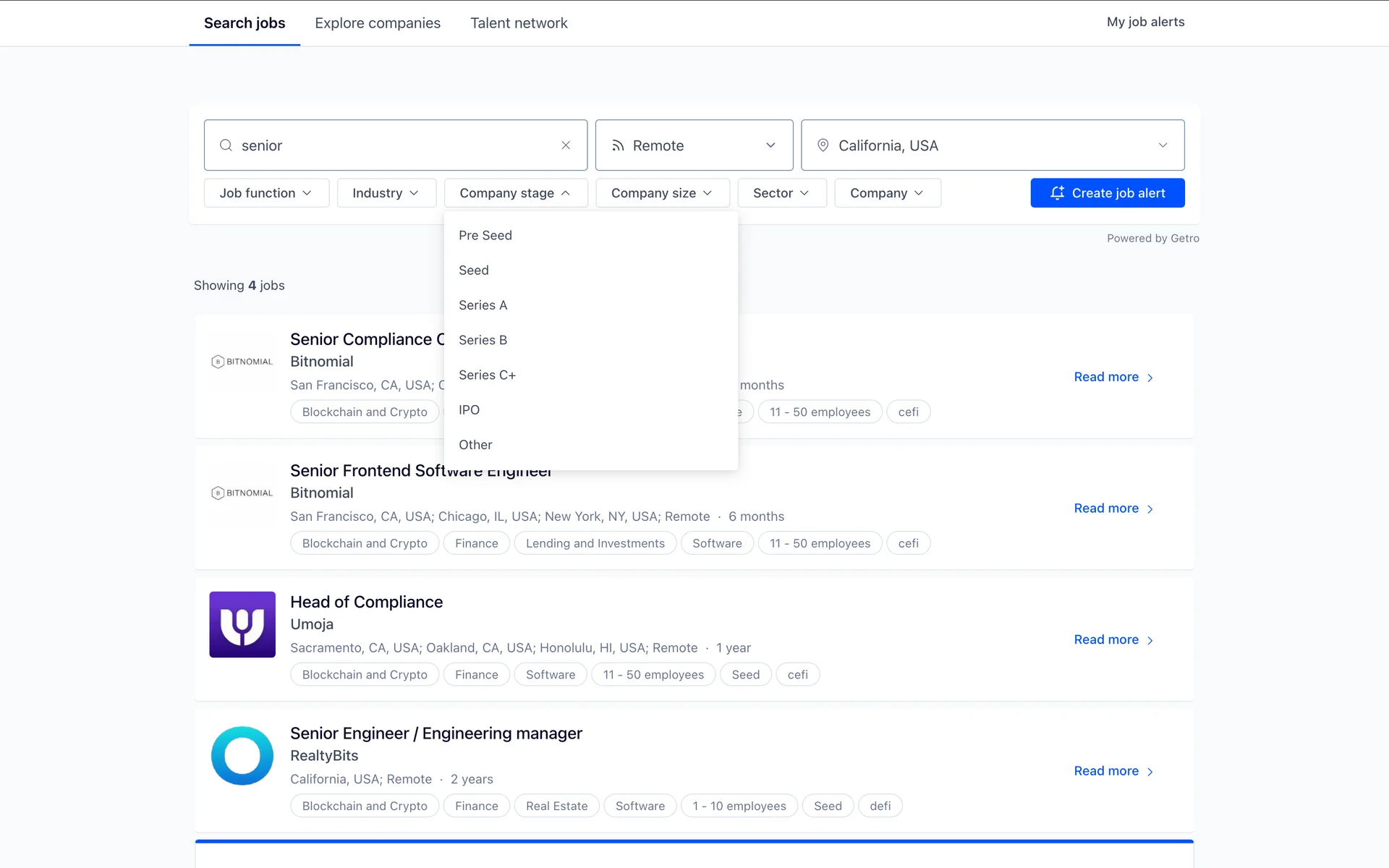Switch to Explore companies tab
Image resolution: width=1389 pixels, height=868 pixels.
point(377,23)
